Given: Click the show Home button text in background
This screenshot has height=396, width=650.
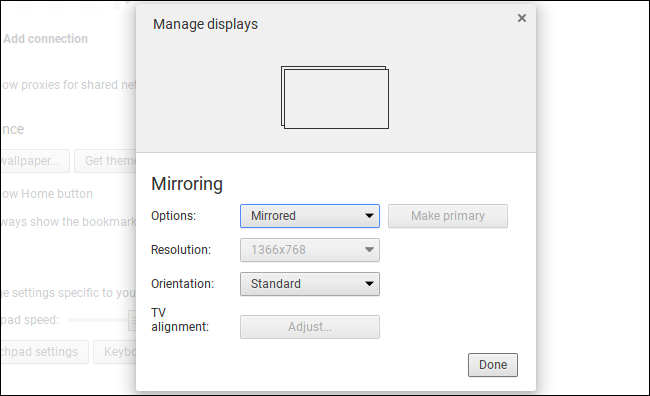Looking at the screenshot, I should click(46, 194).
